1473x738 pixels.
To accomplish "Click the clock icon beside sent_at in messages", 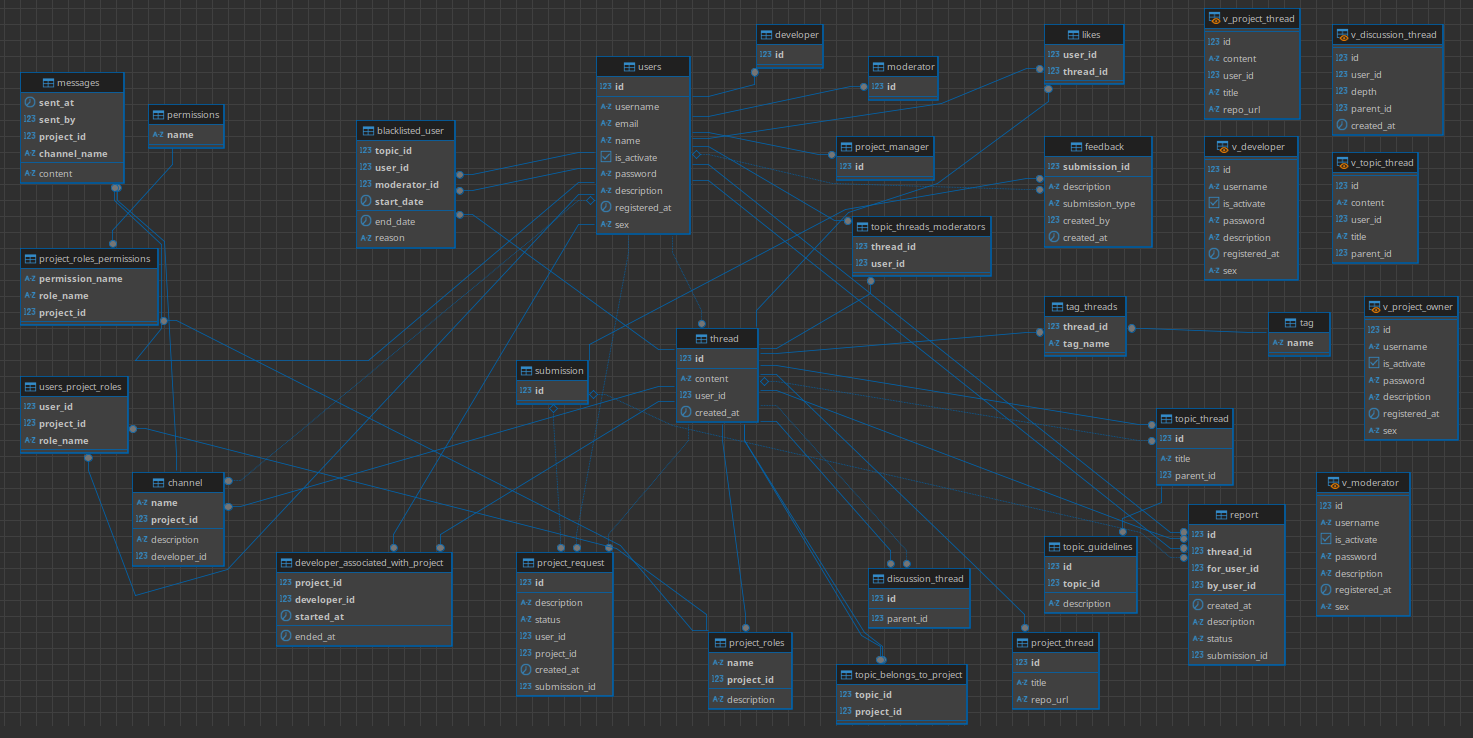I will [29, 103].
